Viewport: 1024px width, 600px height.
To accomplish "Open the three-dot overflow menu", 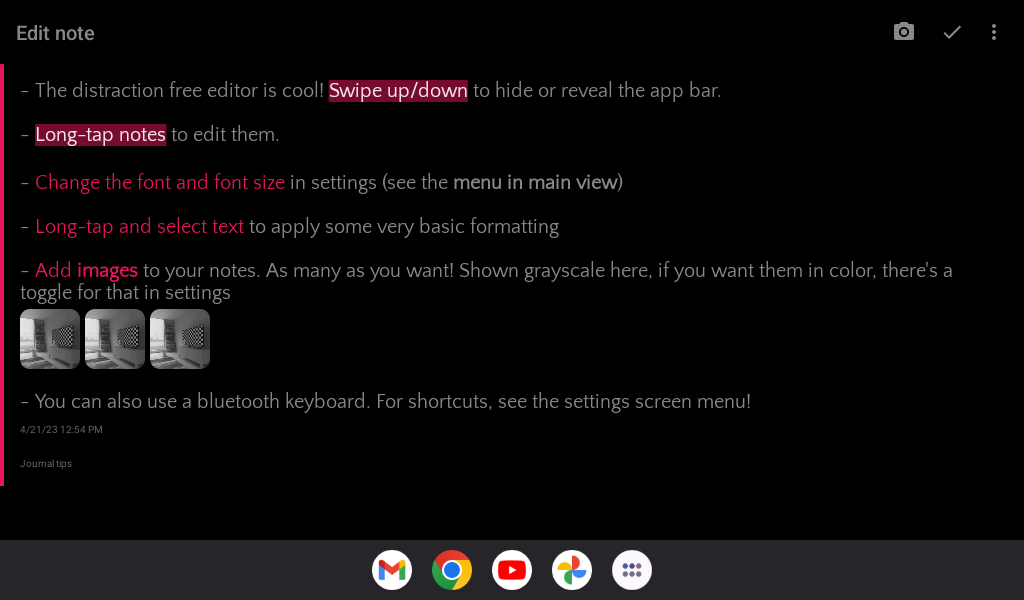I will pos(993,32).
